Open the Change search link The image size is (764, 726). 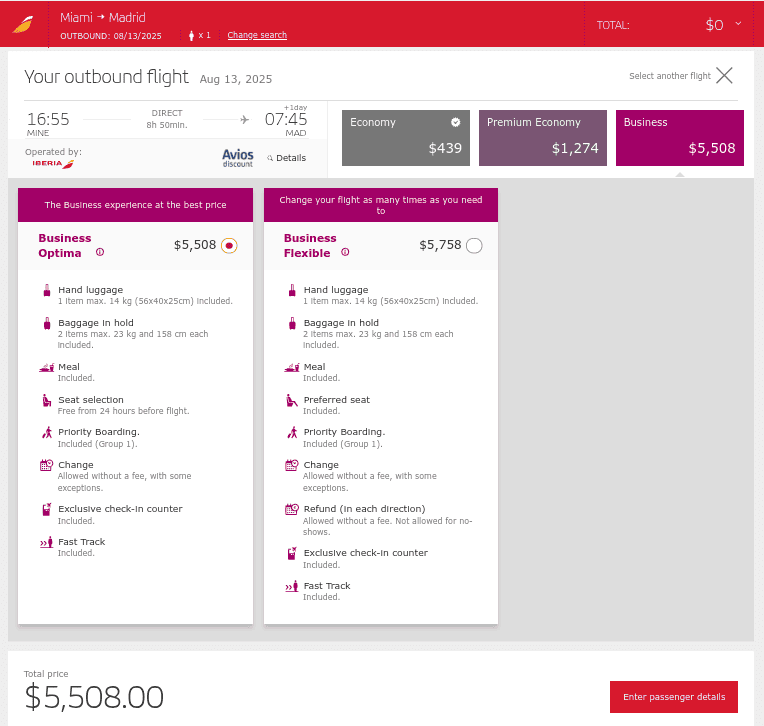[257, 35]
